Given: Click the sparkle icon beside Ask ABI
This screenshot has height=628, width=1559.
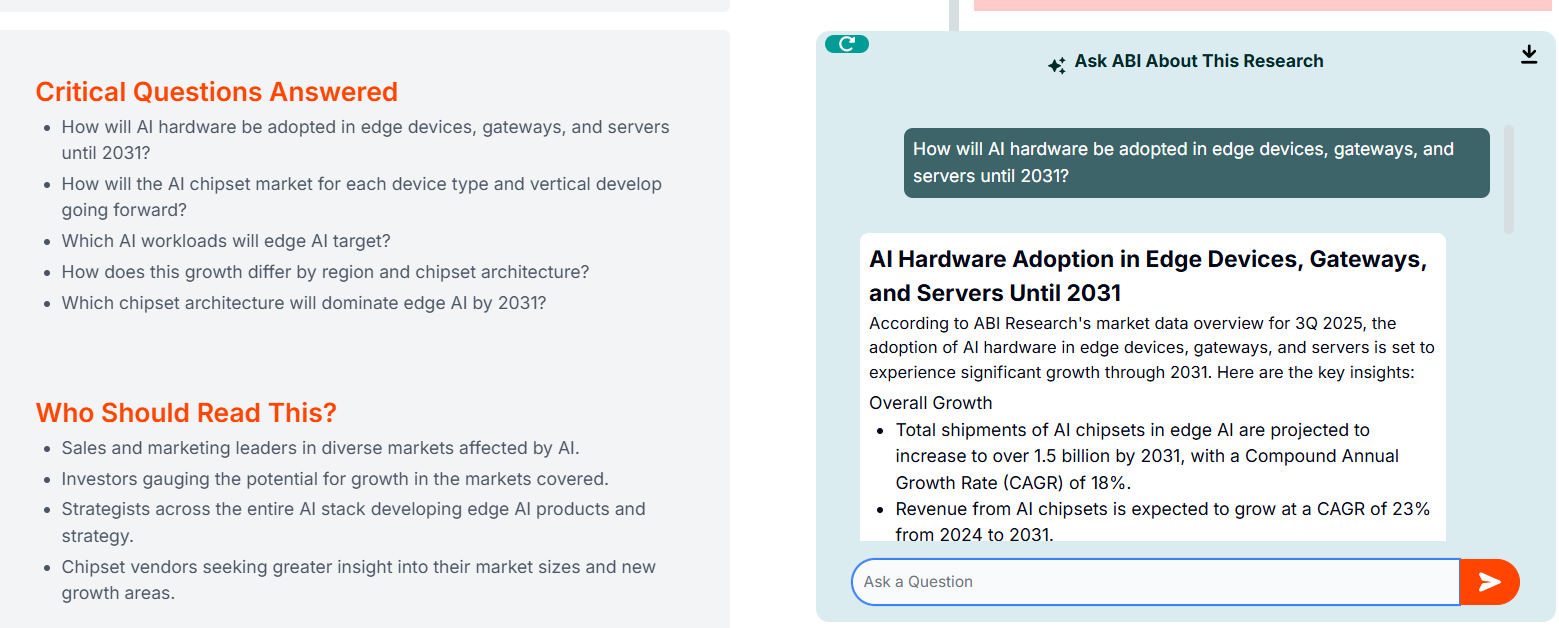Looking at the screenshot, I should point(1057,64).
